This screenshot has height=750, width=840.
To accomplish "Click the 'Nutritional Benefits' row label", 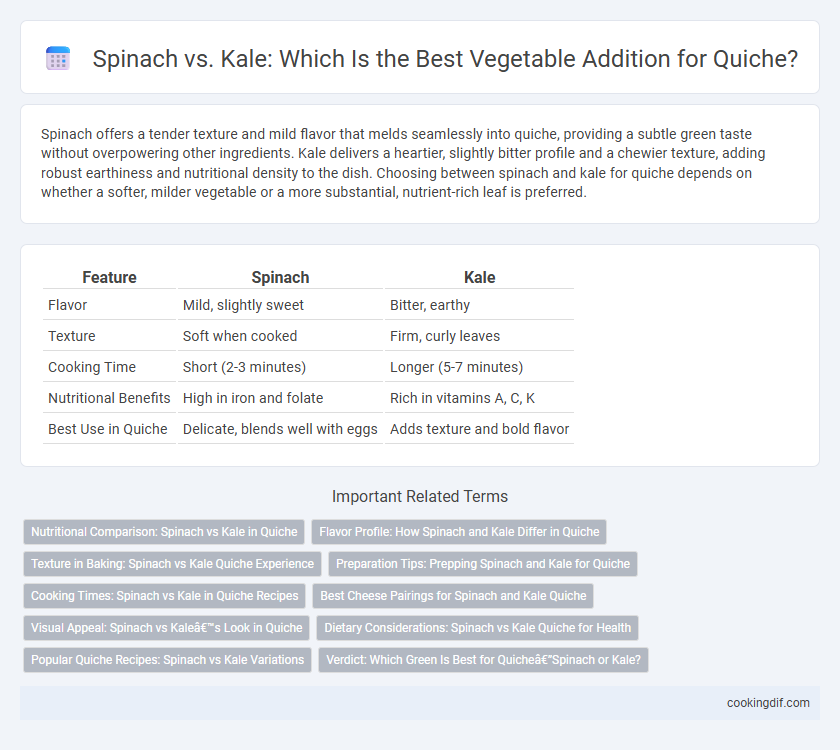I will (109, 398).
